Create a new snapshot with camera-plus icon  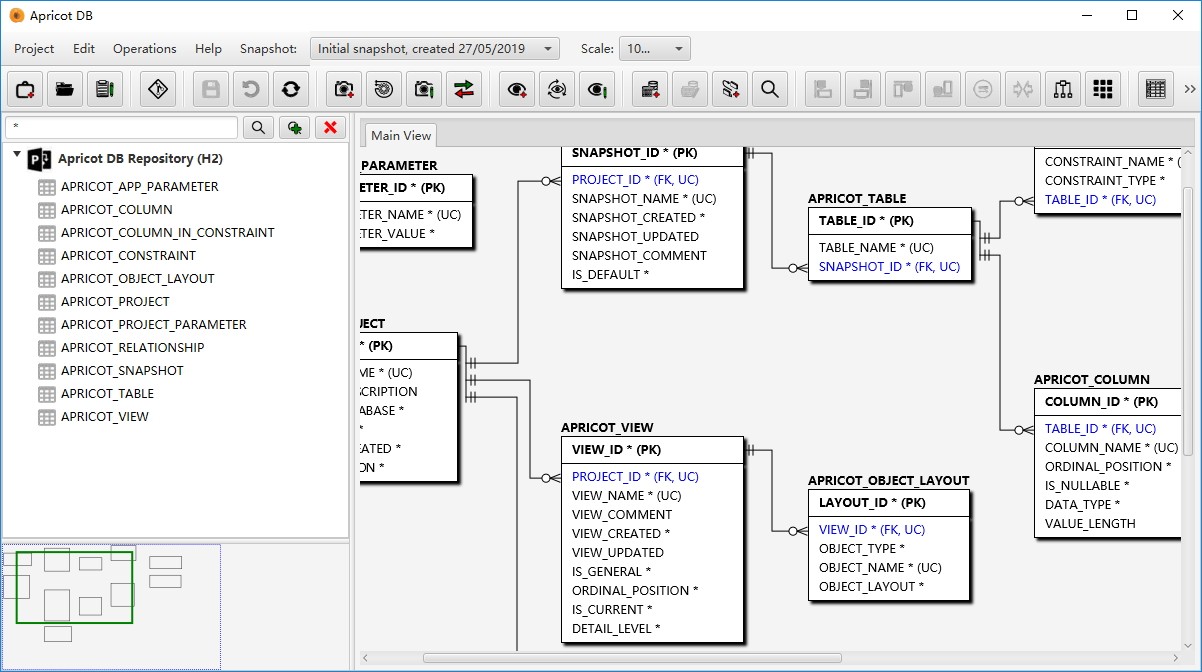[x=345, y=89]
